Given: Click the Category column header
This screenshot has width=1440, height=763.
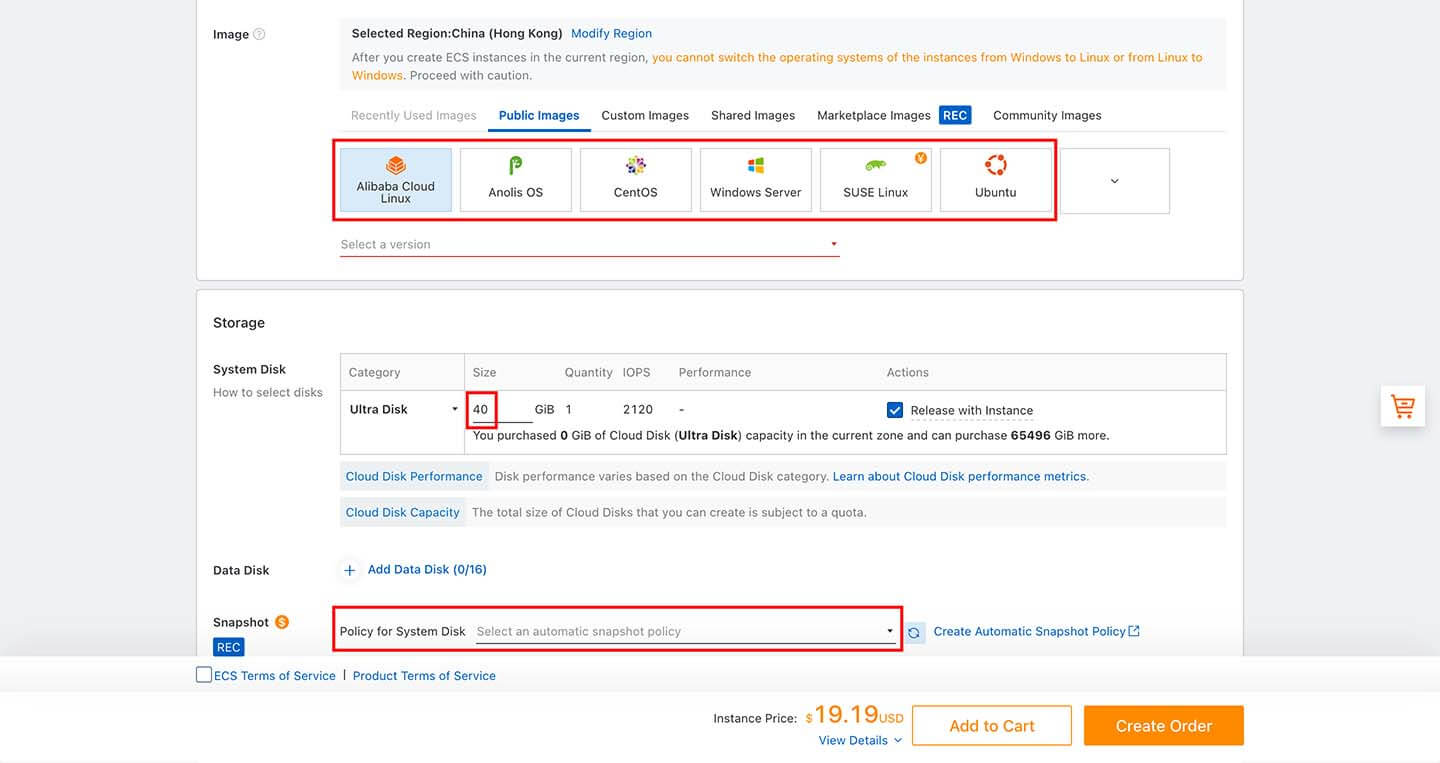Looking at the screenshot, I should point(375,372).
